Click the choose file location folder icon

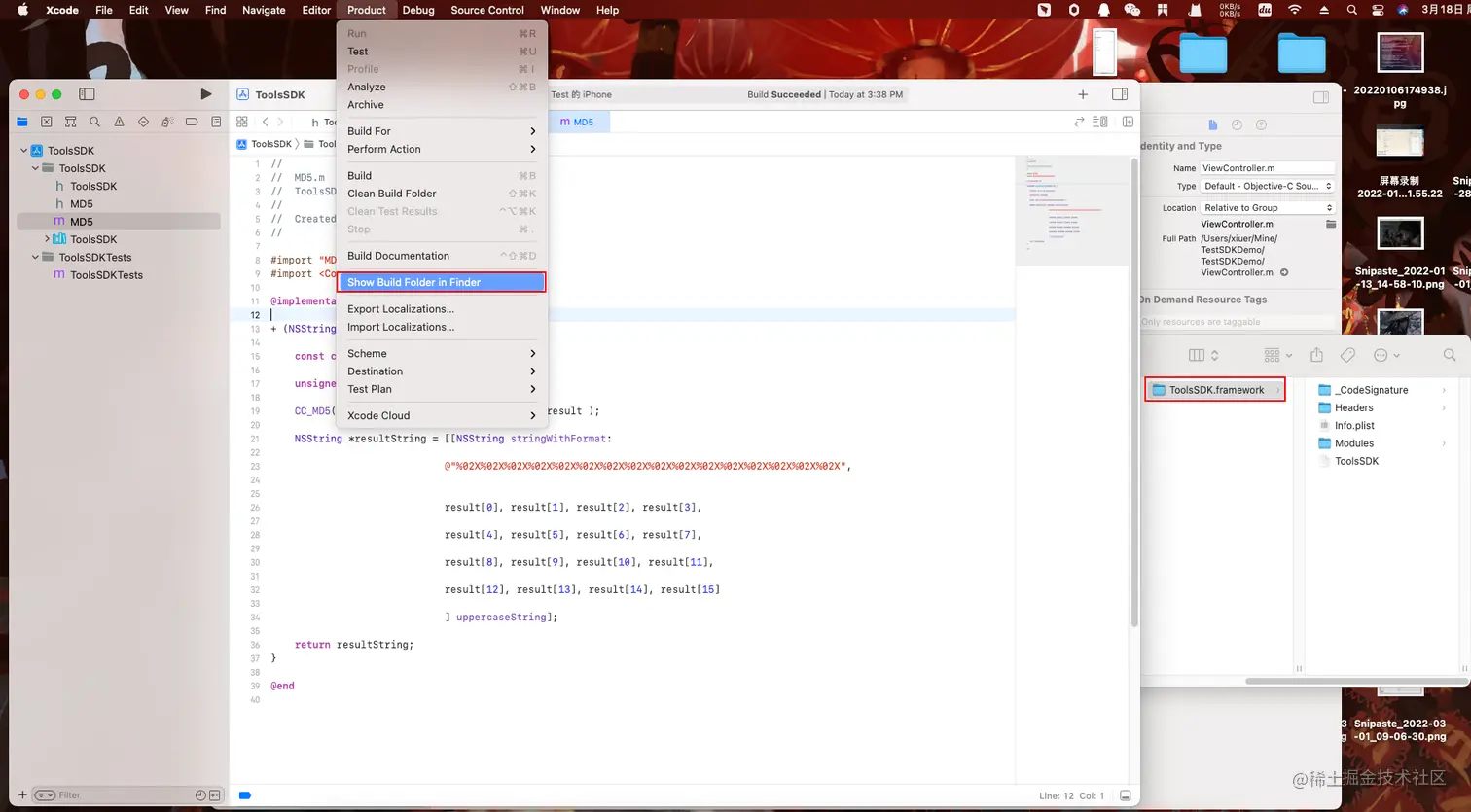click(1331, 224)
